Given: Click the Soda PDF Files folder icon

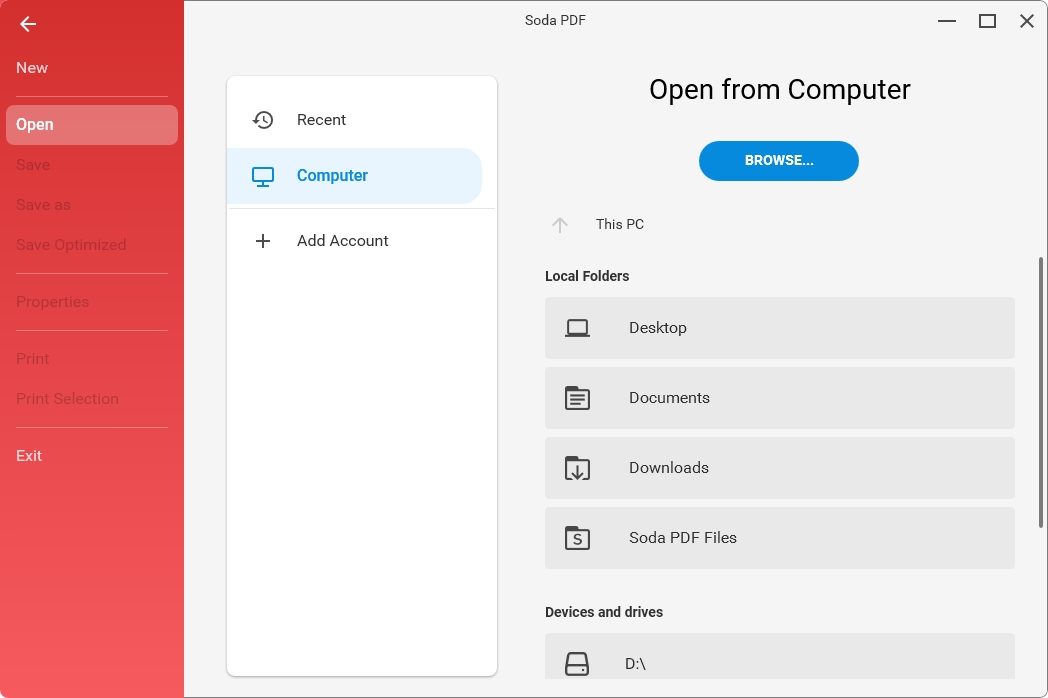Looking at the screenshot, I should click(x=577, y=538).
